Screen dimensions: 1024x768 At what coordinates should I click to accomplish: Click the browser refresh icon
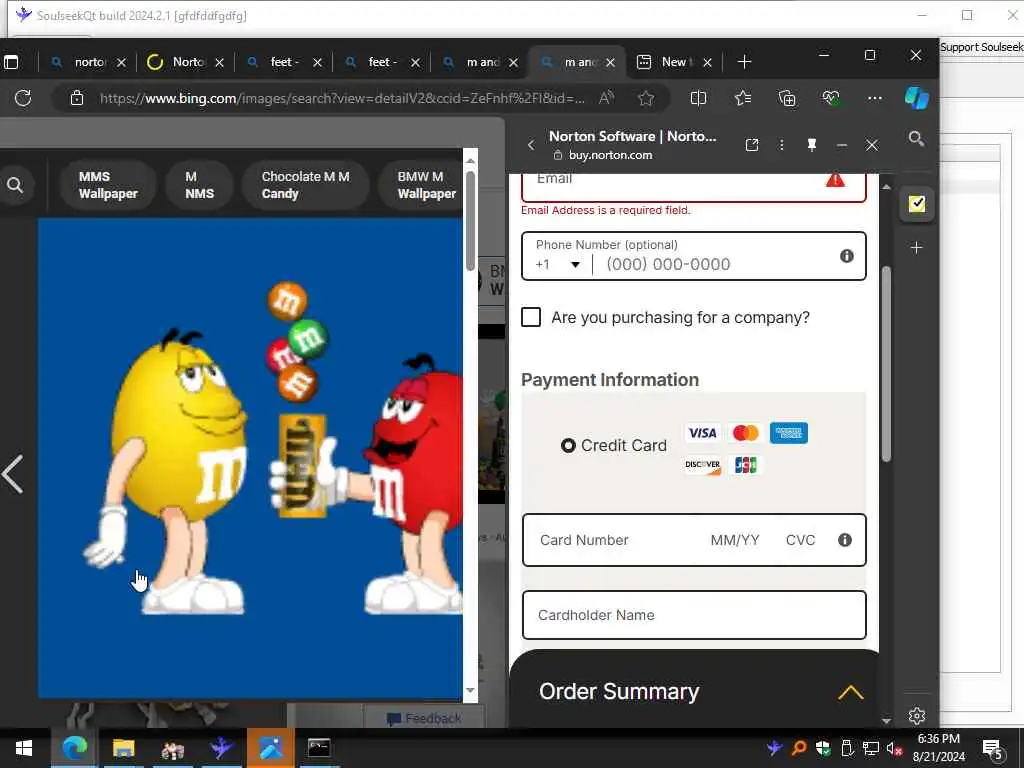tap(23, 98)
